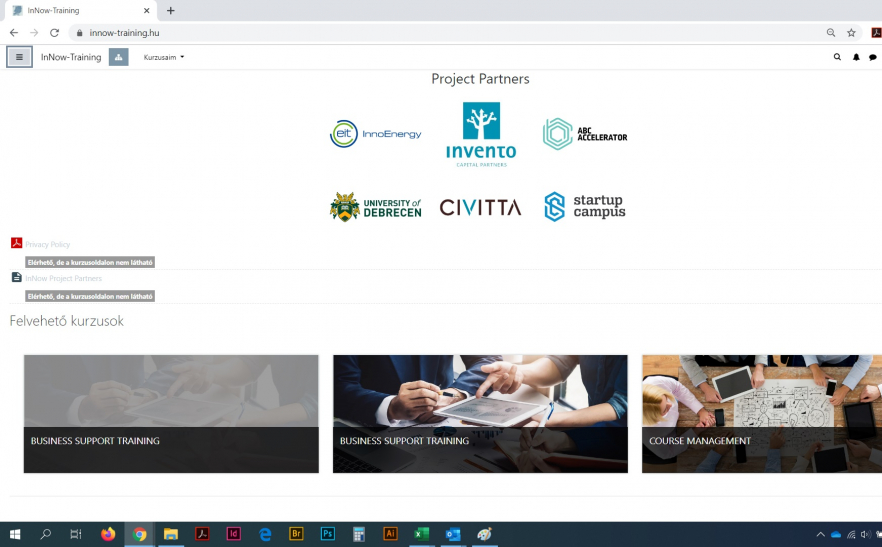Click the Project Partners heading
This screenshot has width=882, height=547.
pos(480,79)
